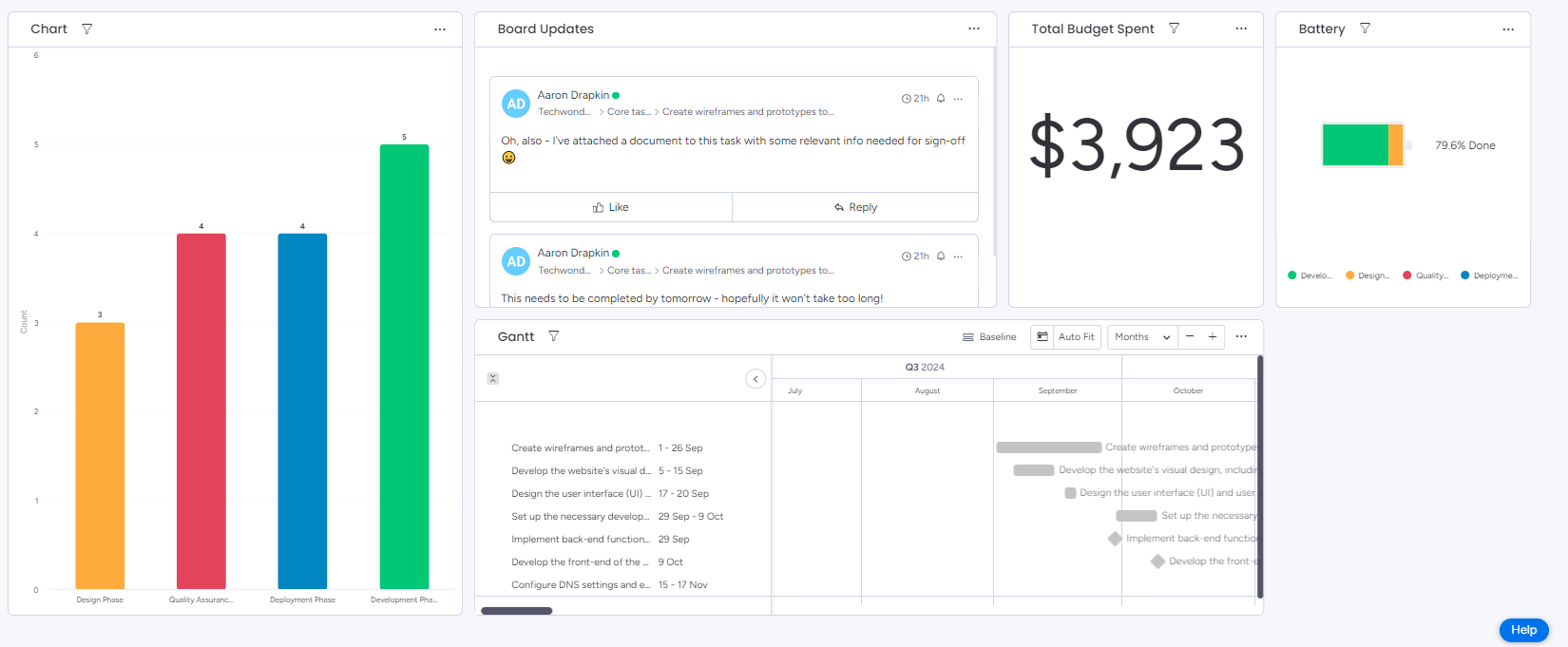
Task: Click the Set up the necessary timeline bar
Action: coord(1137,516)
